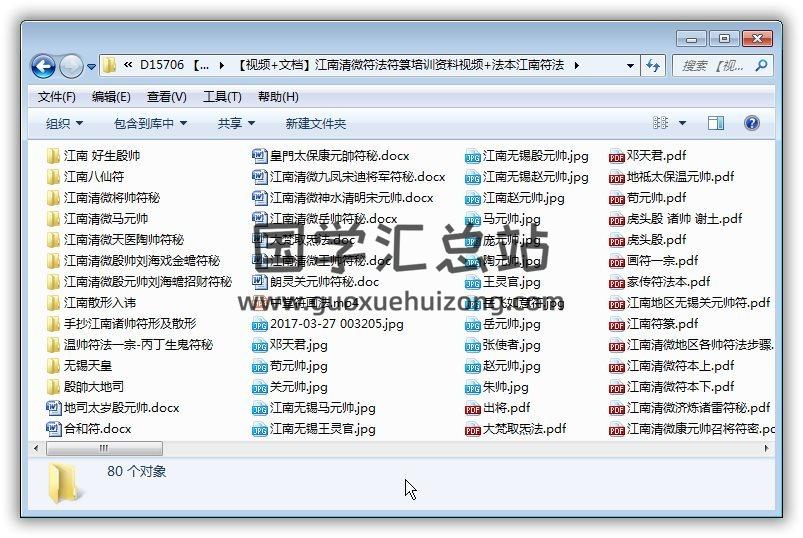Viewport: 803px width, 538px height.
Task: Click the change view icon
Action: click(x=660, y=123)
